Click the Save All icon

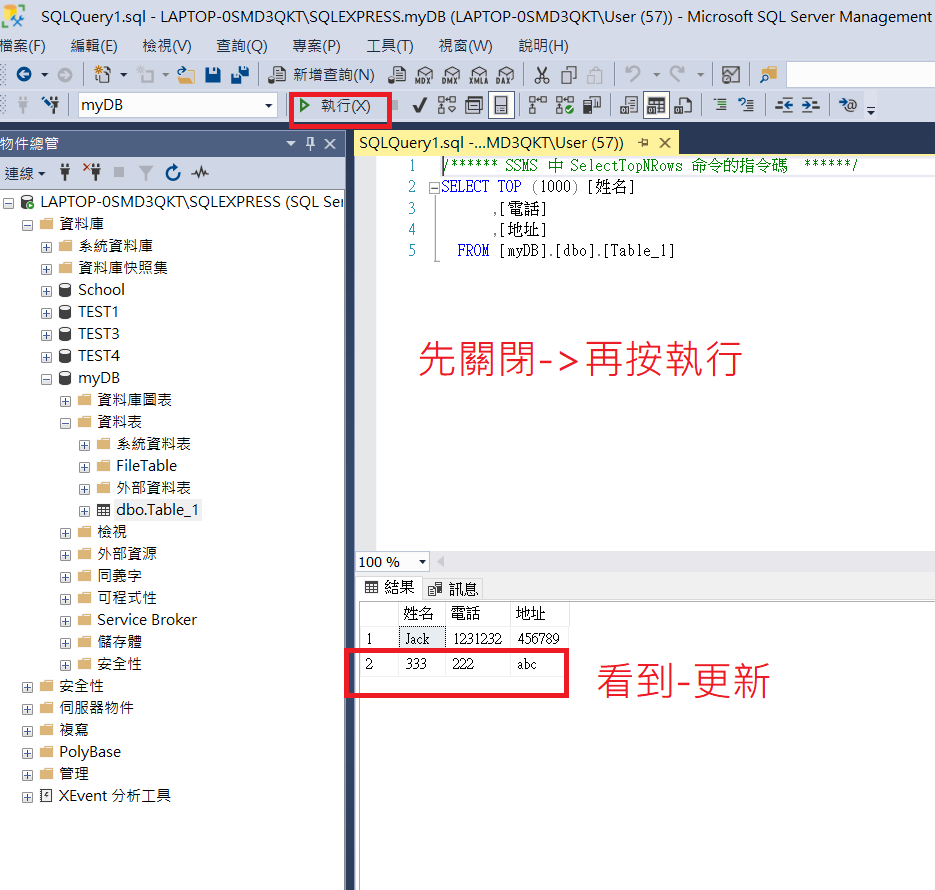240,75
